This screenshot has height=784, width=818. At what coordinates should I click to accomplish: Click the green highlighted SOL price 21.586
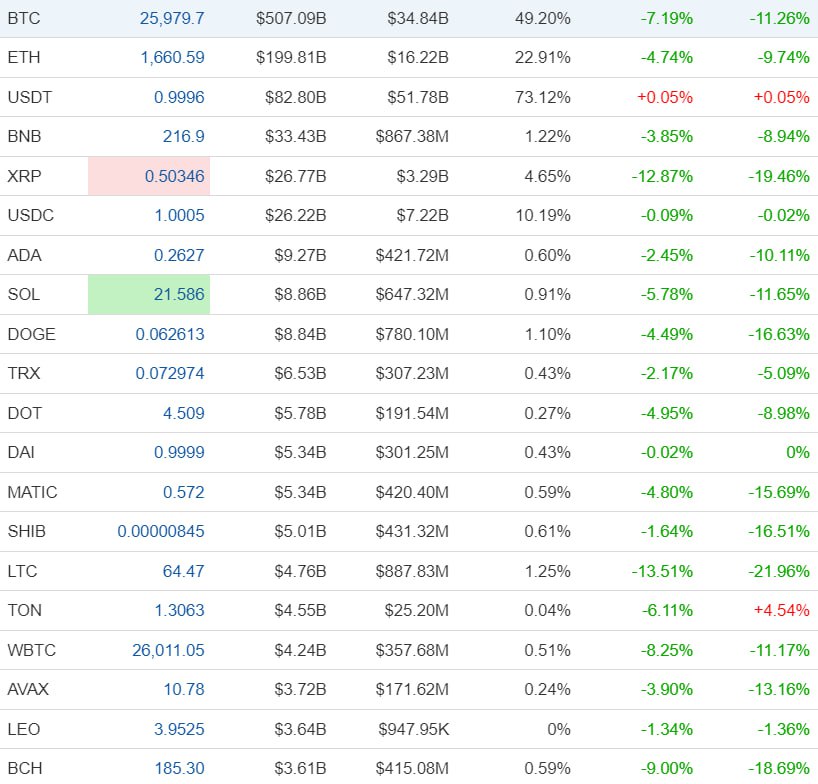pos(179,295)
